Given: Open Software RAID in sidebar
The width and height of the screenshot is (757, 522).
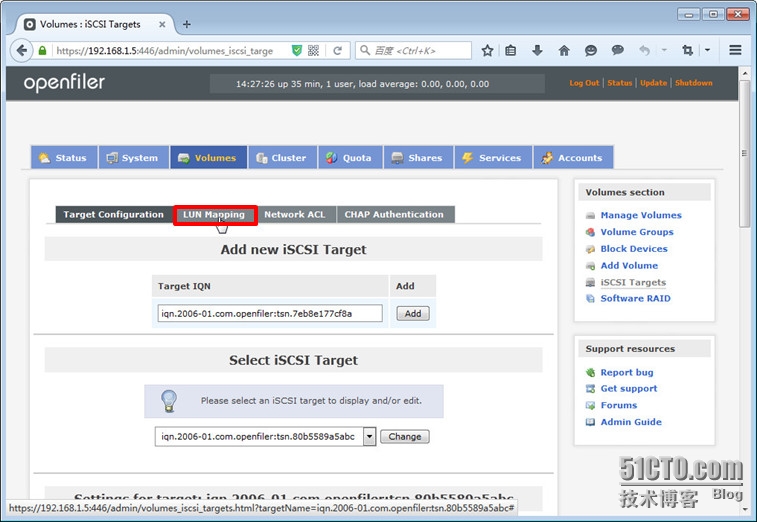Looking at the screenshot, I should [x=635, y=298].
